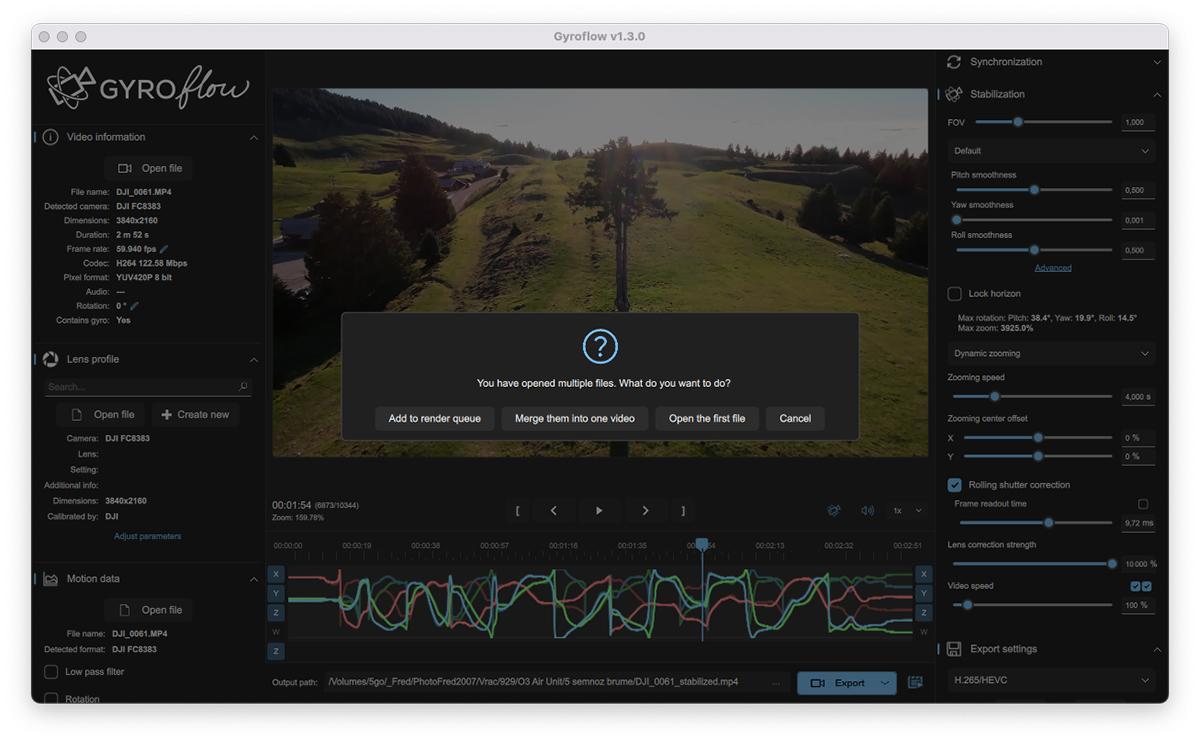This screenshot has width=1200, height=742.
Task: Open the 1x playback speed dropdown
Action: [x=908, y=510]
